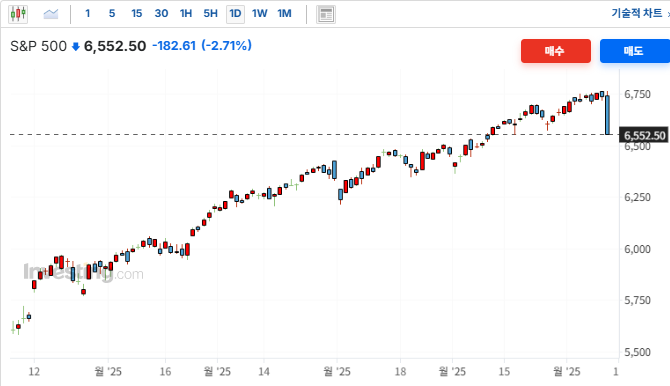Set the chart to 1W interval
This screenshot has width=670, height=386.
[259, 14]
